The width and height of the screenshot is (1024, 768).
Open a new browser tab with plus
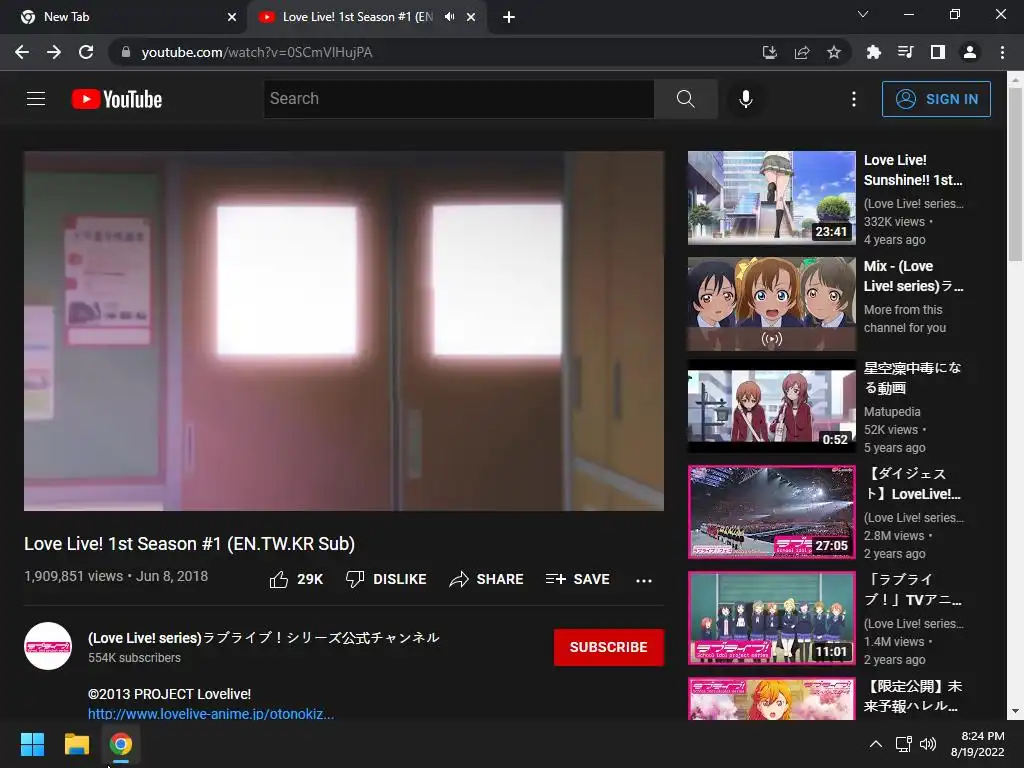coord(509,17)
